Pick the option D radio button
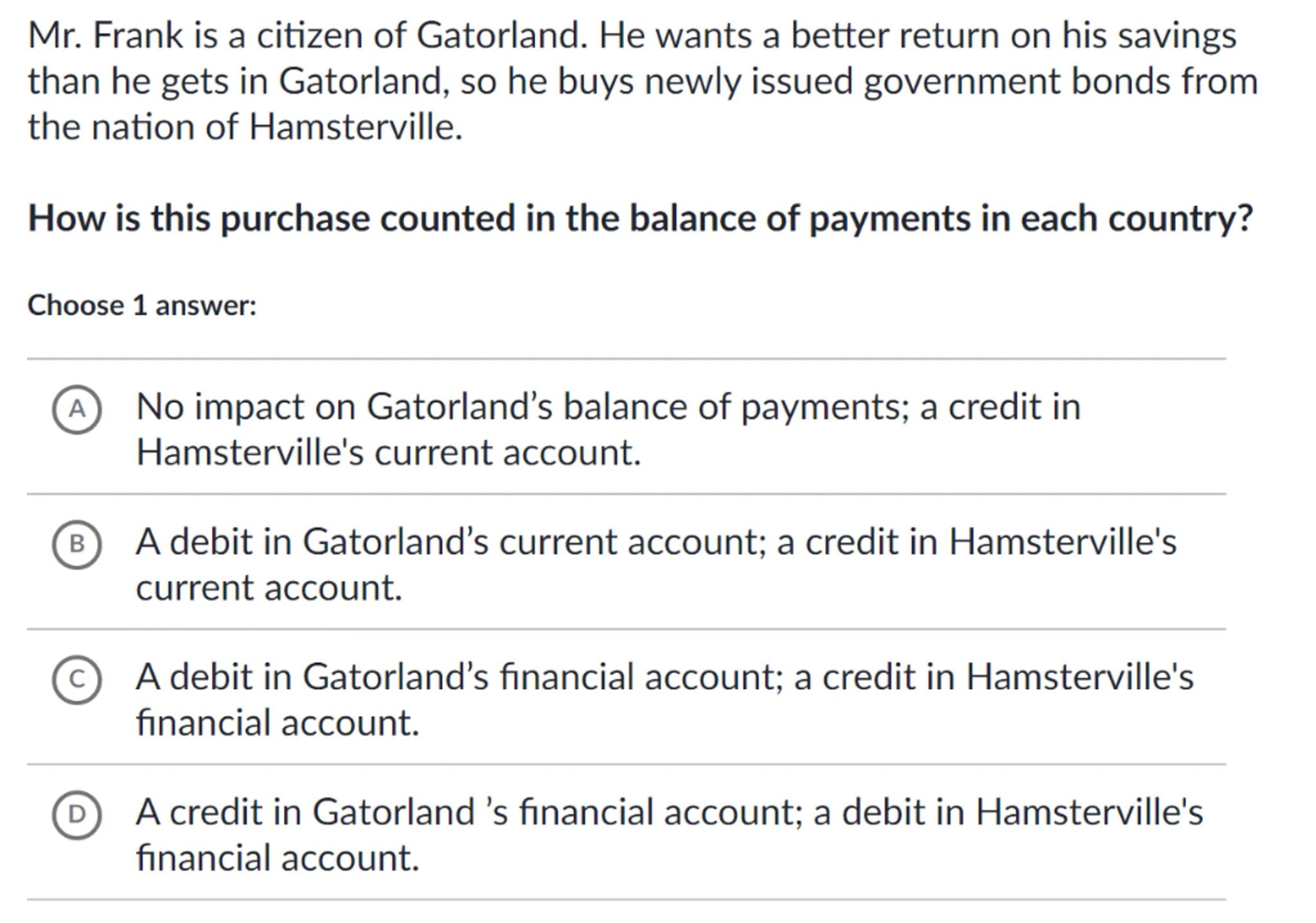Image resolution: width=1316 pixels, height=923 pixels. coord(76,814)
